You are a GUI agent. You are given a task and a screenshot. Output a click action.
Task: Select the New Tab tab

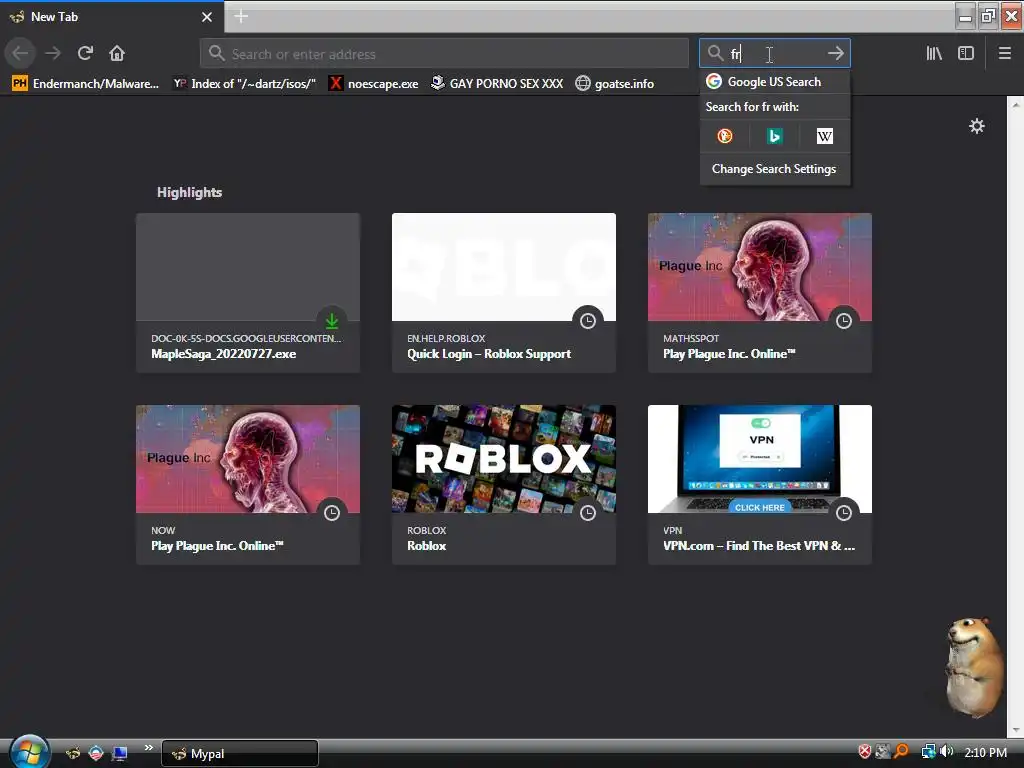coord(112,17)
